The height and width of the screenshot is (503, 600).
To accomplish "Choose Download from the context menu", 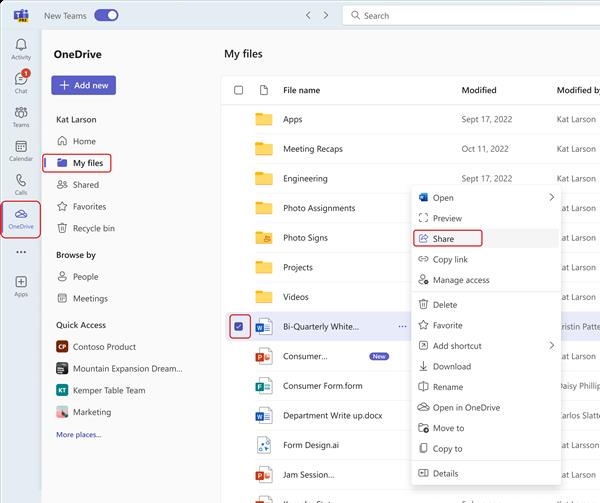I will pyautogui.click(x=485, y=366).
